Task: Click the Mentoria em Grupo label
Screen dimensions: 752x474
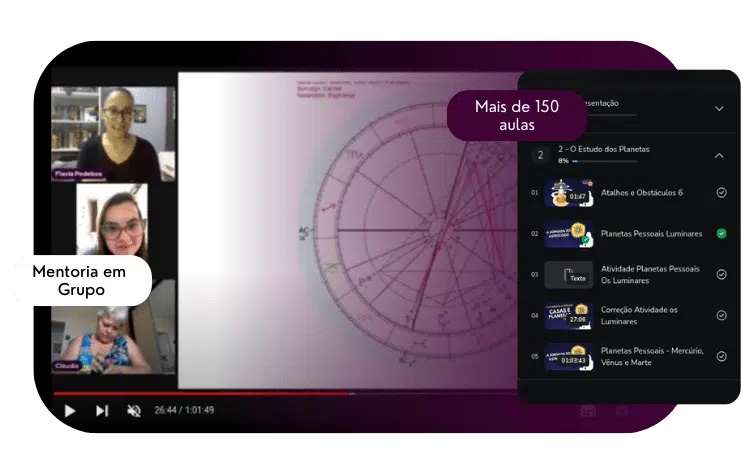Action: click(81, 281)
